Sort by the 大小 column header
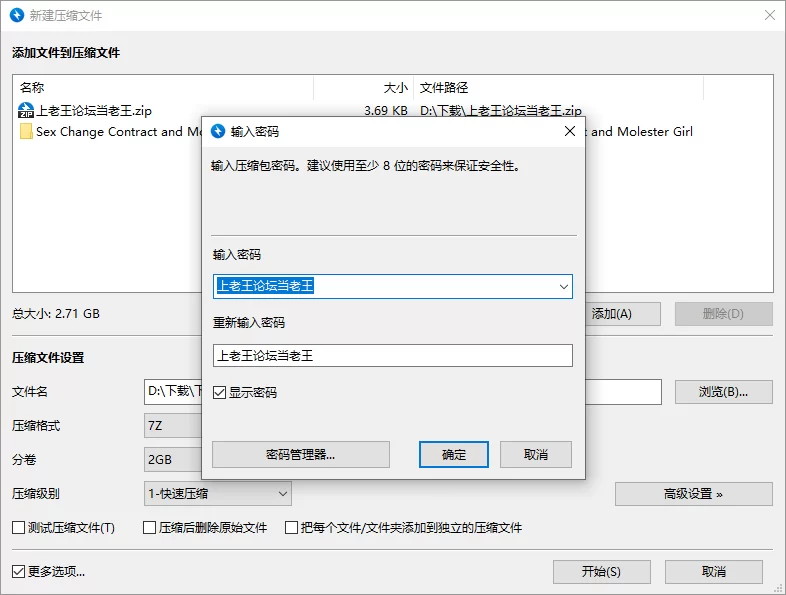The width and height of the screenshot is (786, 595). [x=363, y=88]
